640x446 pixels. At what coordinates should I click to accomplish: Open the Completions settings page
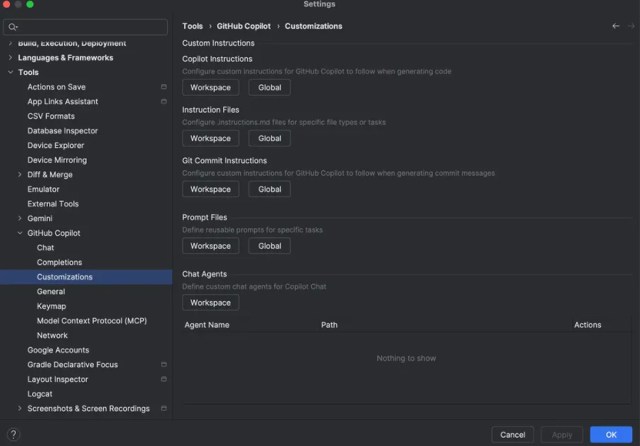point(59,263)
